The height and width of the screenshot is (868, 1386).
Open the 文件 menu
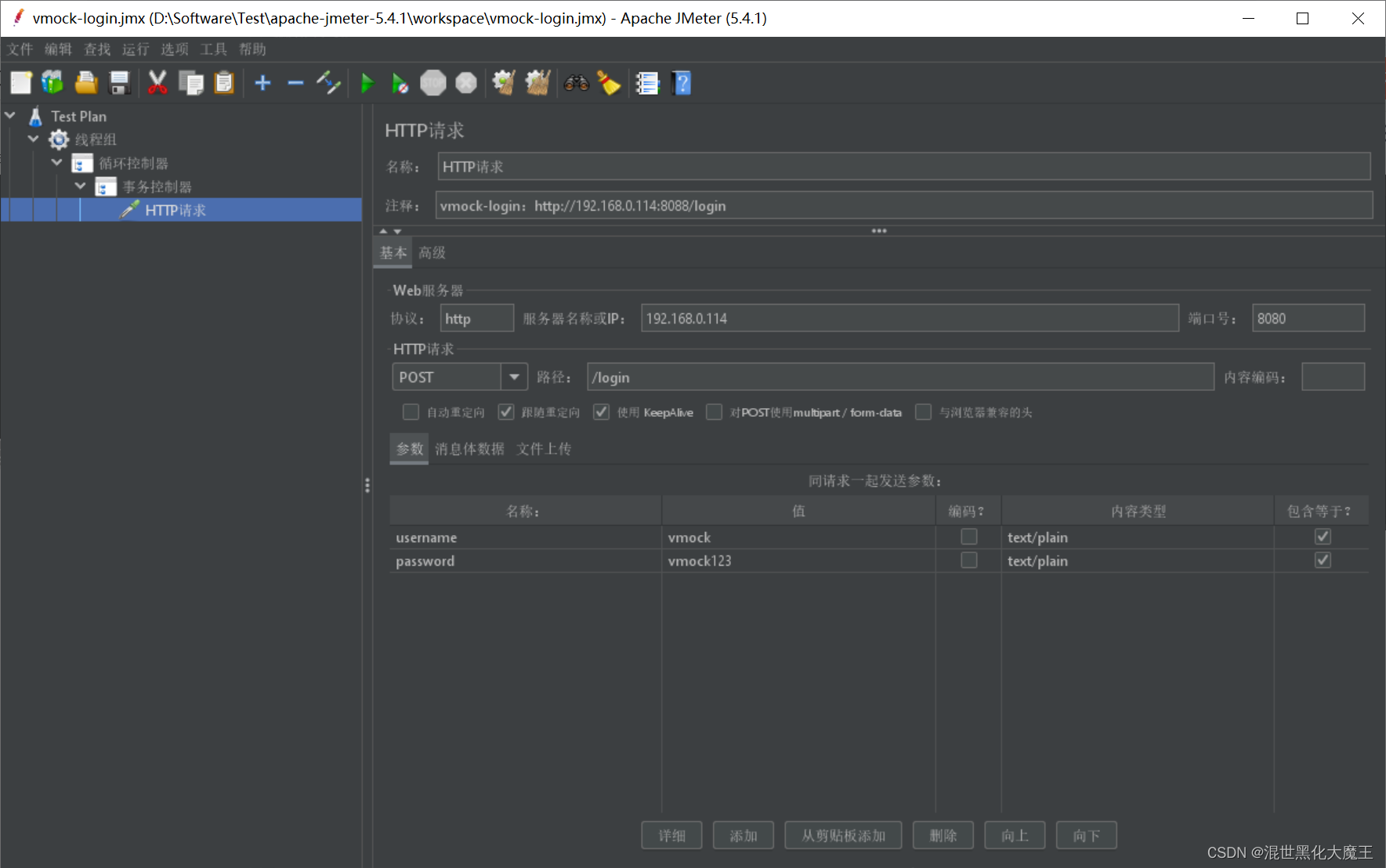point(20,49)
